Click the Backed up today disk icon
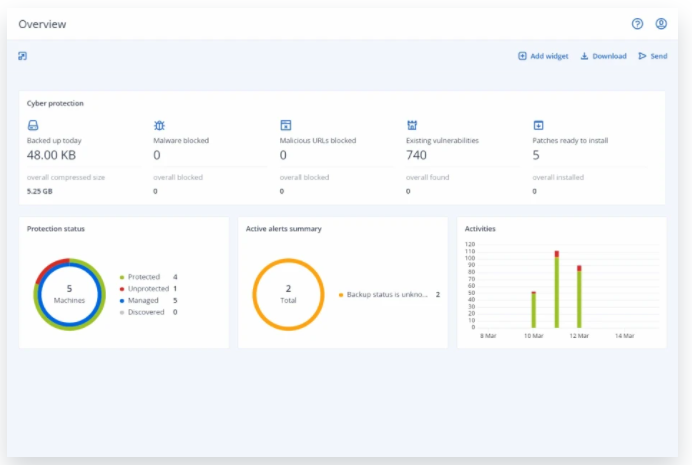 pyautogui.click(x=33, y=125)
